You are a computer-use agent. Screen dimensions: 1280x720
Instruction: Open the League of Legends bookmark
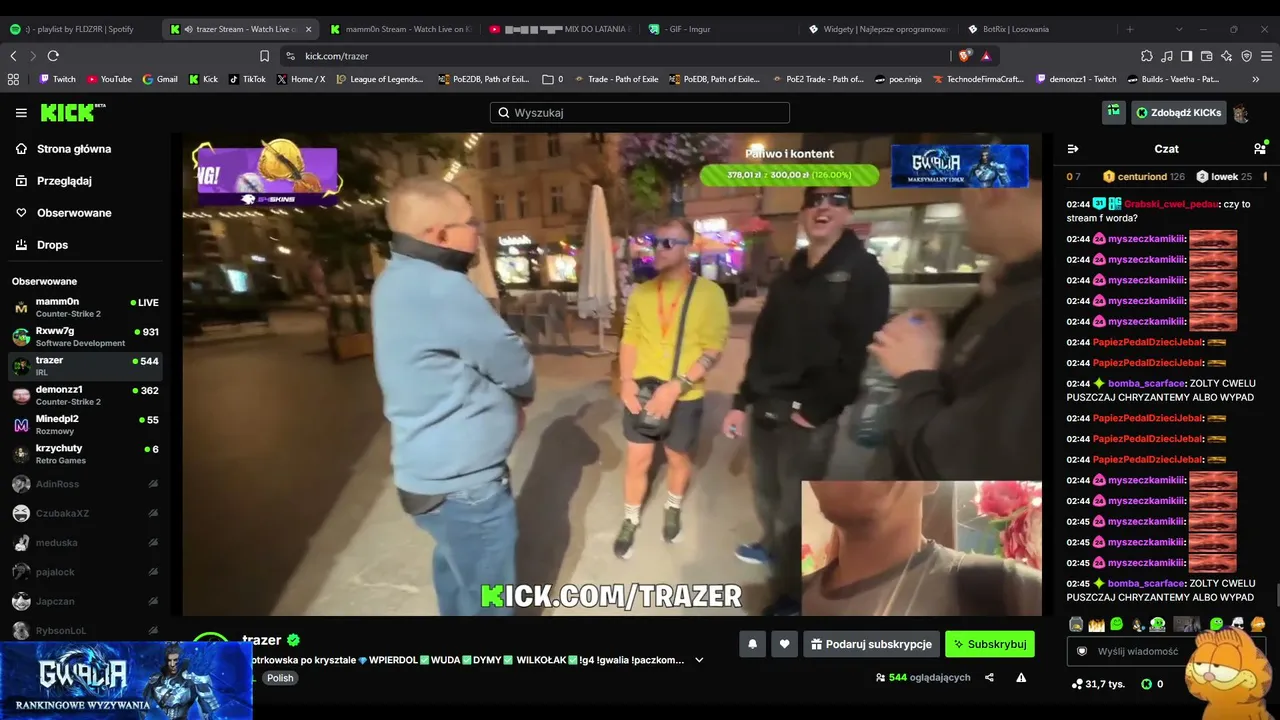[379, 79]
